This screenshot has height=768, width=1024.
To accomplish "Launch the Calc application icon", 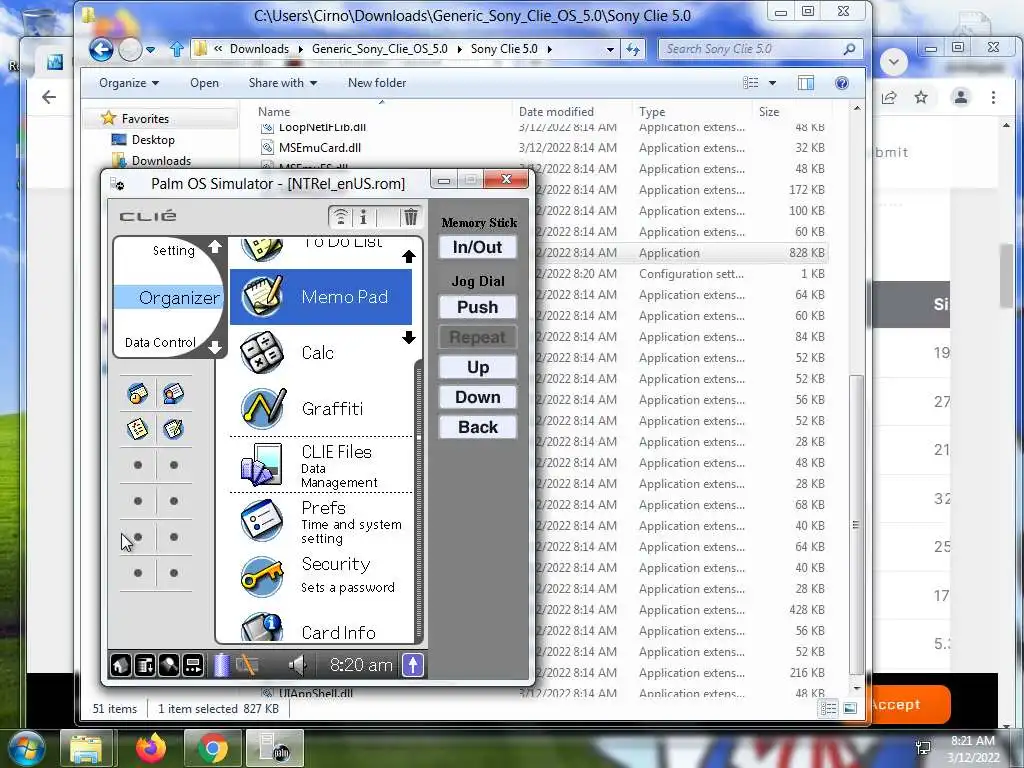I will (262, 353).
